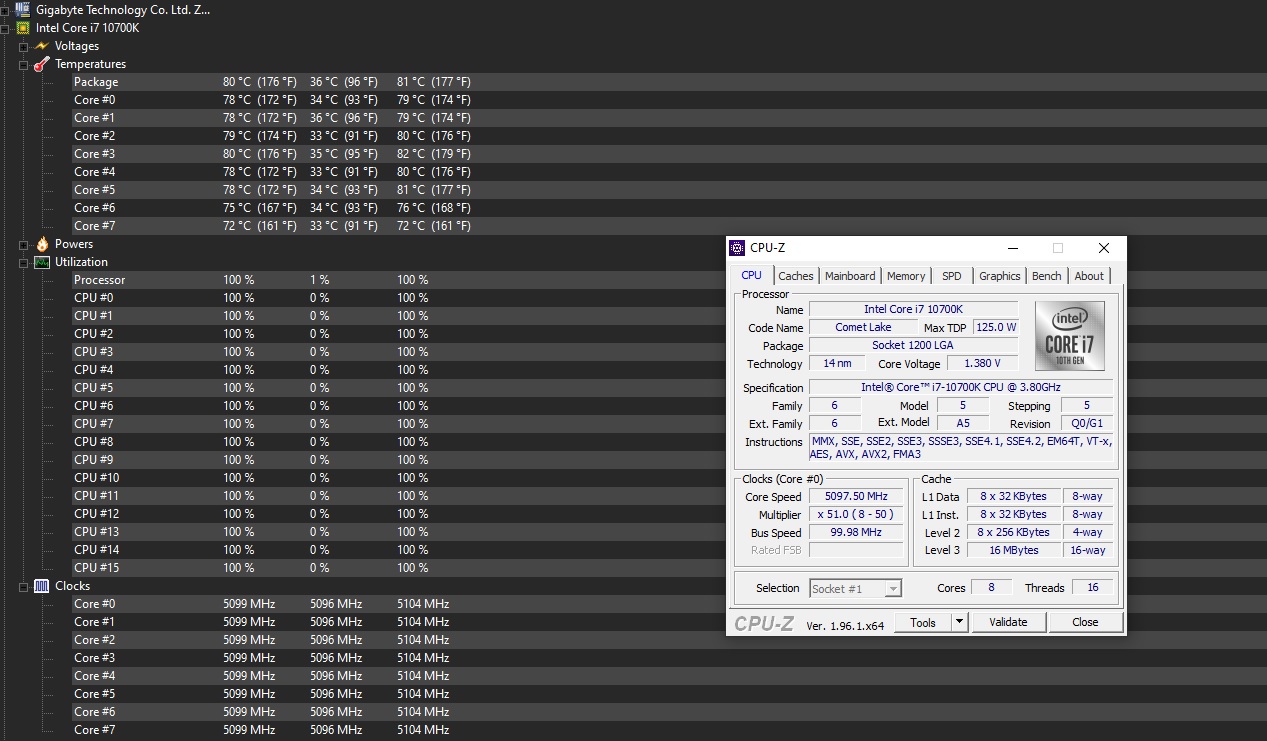Click the Package max temperature 81 °C

(x=433, y=82)
